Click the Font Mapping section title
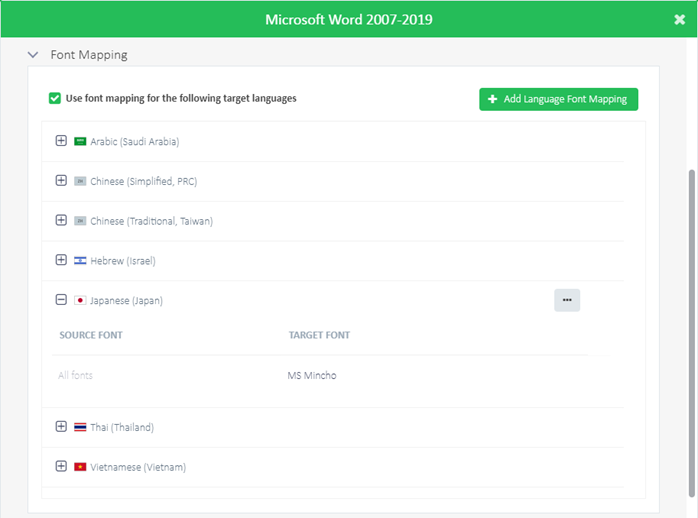This screenshot has width=698, height=518. coord(89,55)
